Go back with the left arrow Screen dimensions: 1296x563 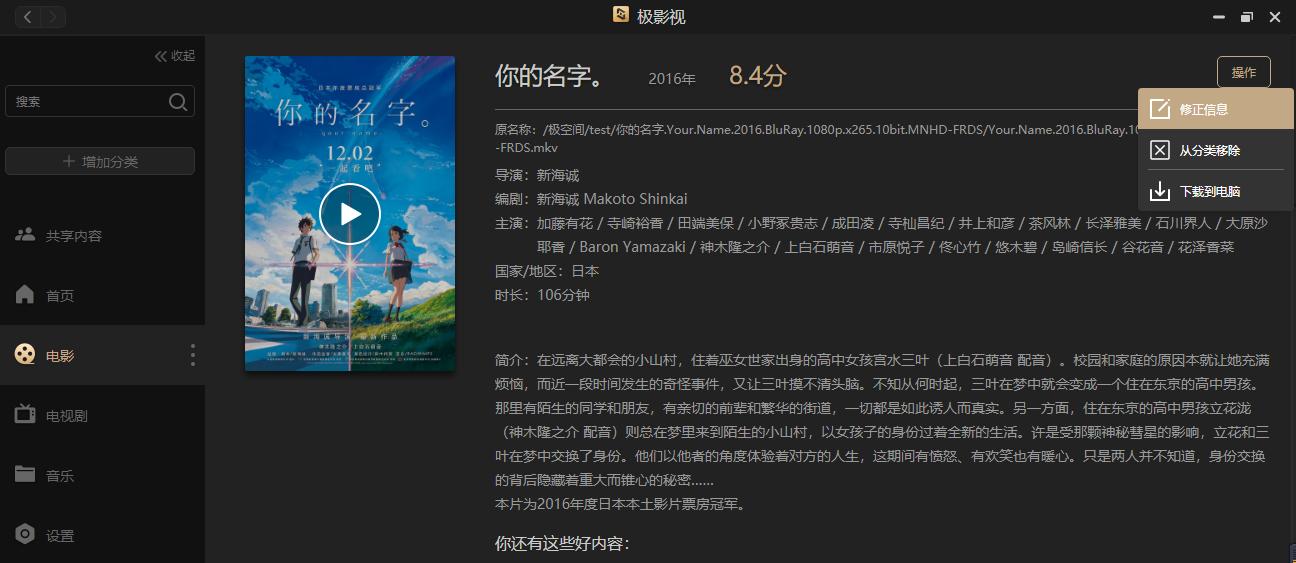28,16
